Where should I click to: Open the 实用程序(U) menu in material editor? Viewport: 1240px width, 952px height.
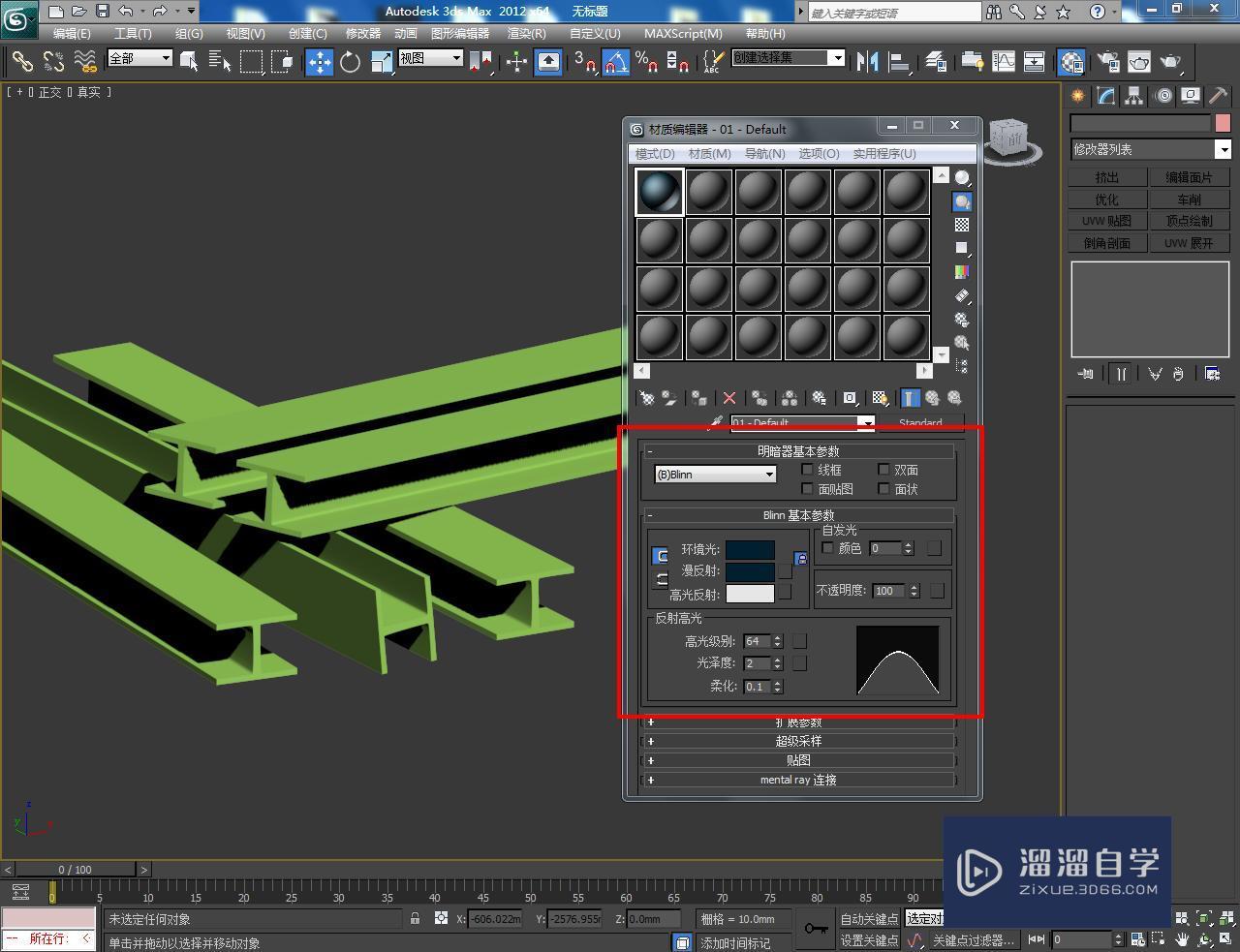883,154
